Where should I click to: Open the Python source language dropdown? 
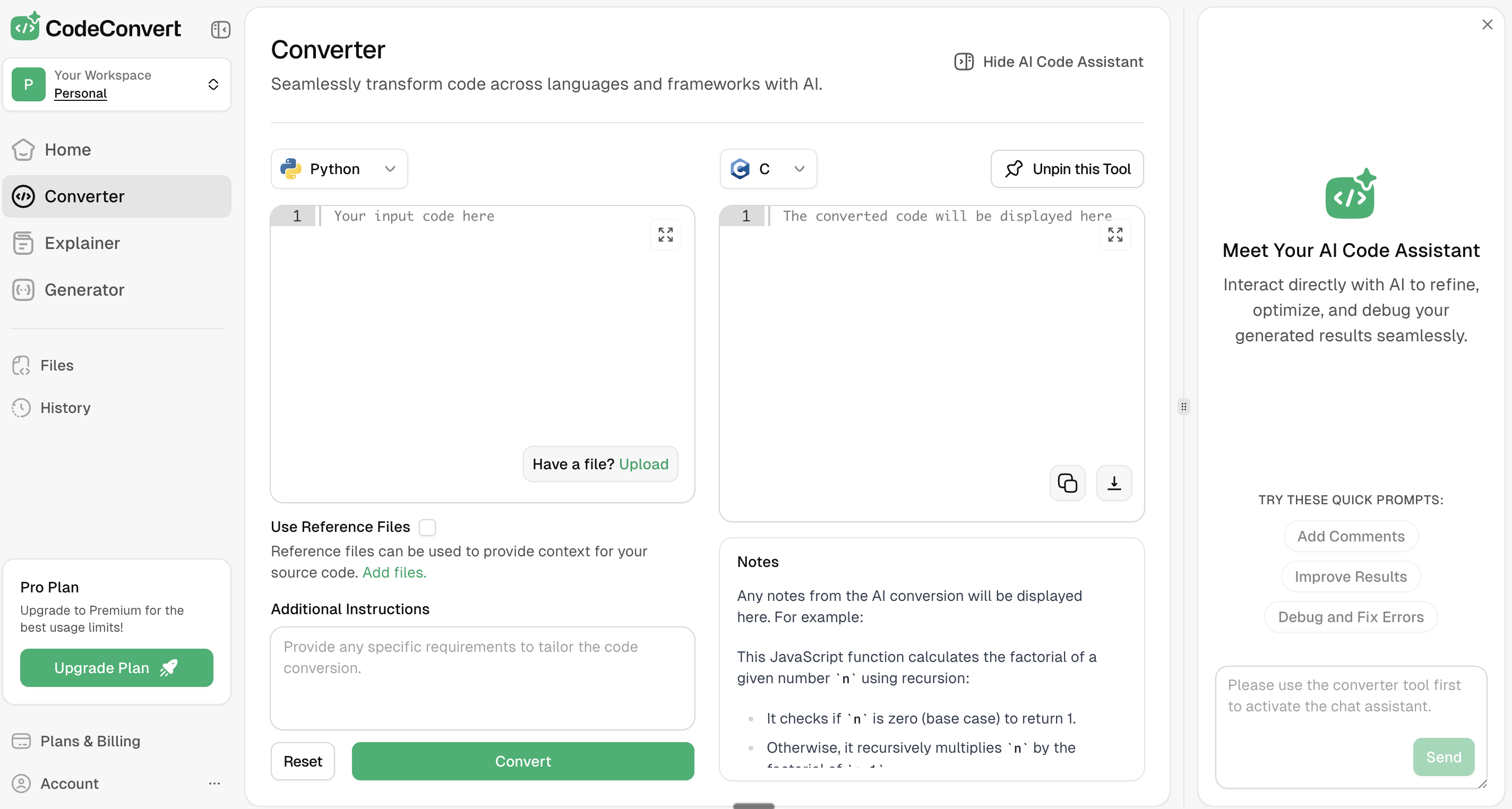pos(339,169)
